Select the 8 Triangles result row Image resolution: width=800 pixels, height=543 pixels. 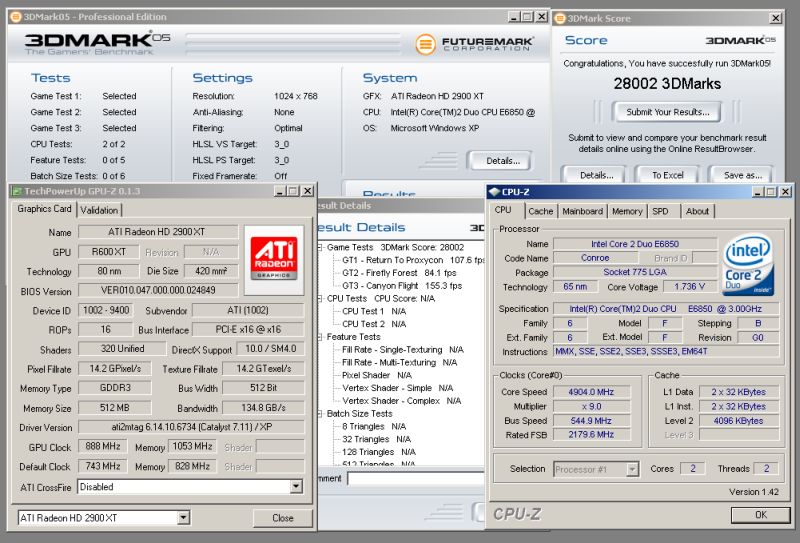374,427
